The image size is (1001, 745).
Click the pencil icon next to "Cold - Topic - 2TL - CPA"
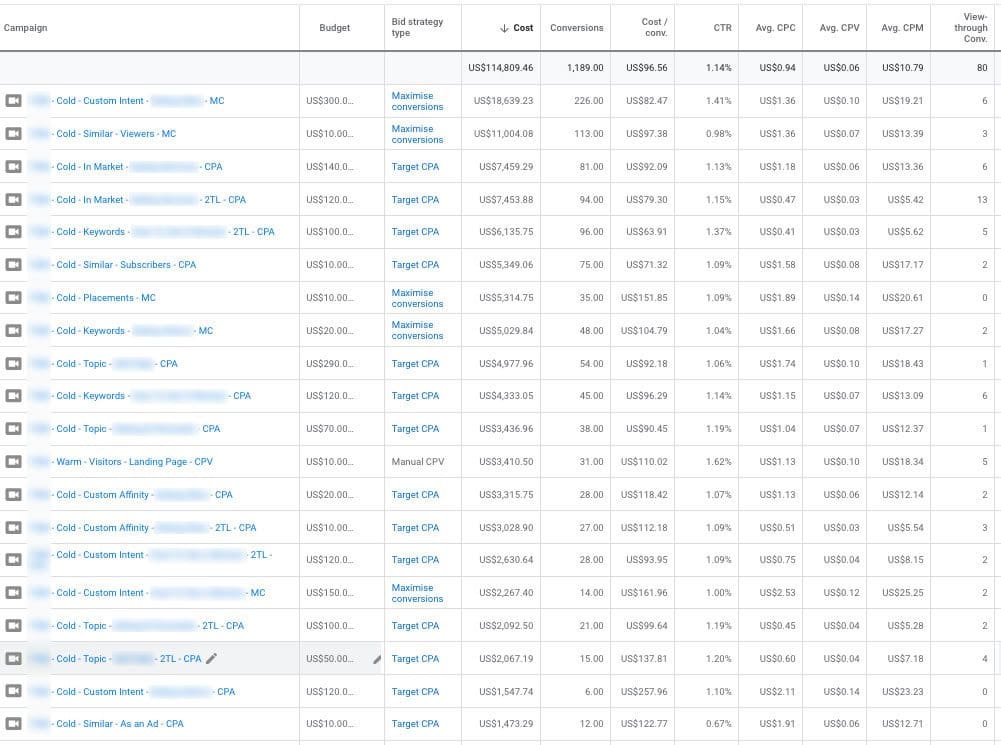[211, 658]
